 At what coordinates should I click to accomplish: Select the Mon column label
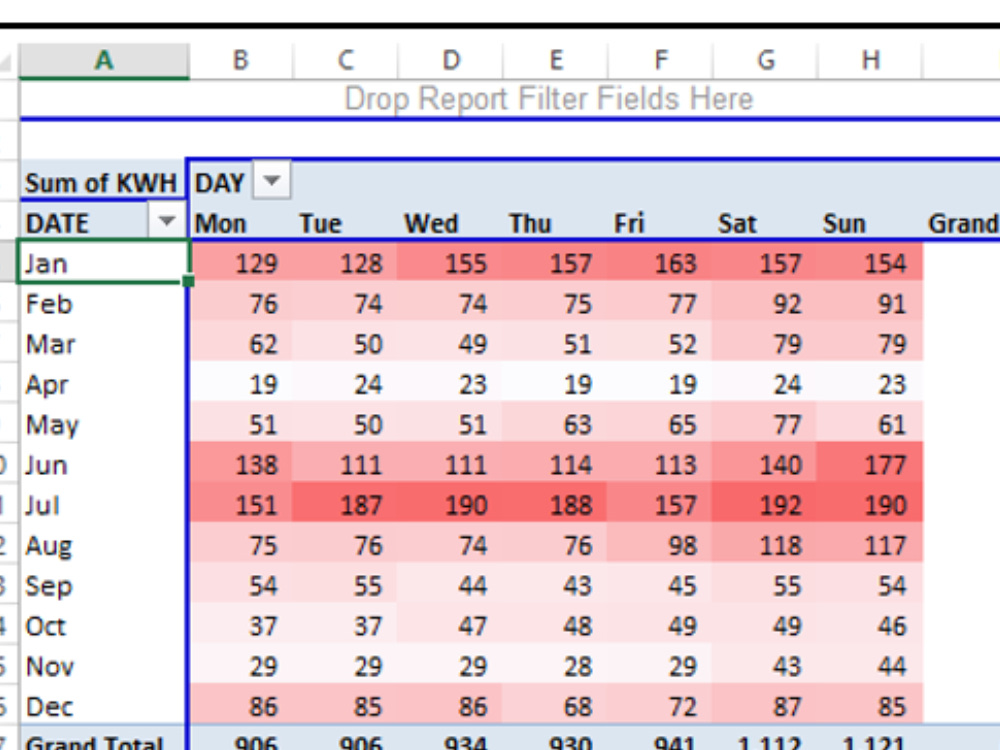(x=221, y=224)
